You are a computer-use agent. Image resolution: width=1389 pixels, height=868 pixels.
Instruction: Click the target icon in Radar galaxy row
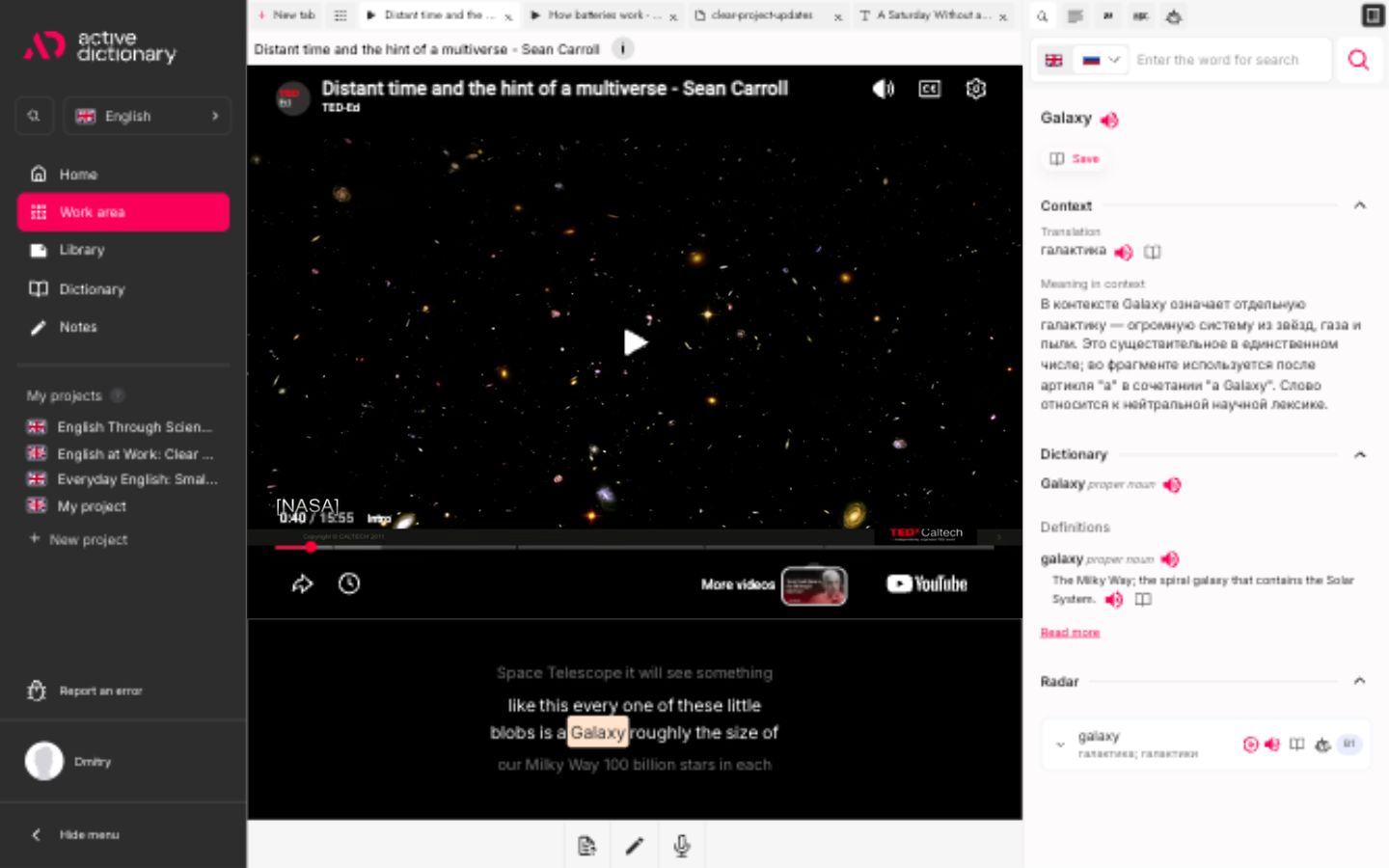[x=1250, y=745]
